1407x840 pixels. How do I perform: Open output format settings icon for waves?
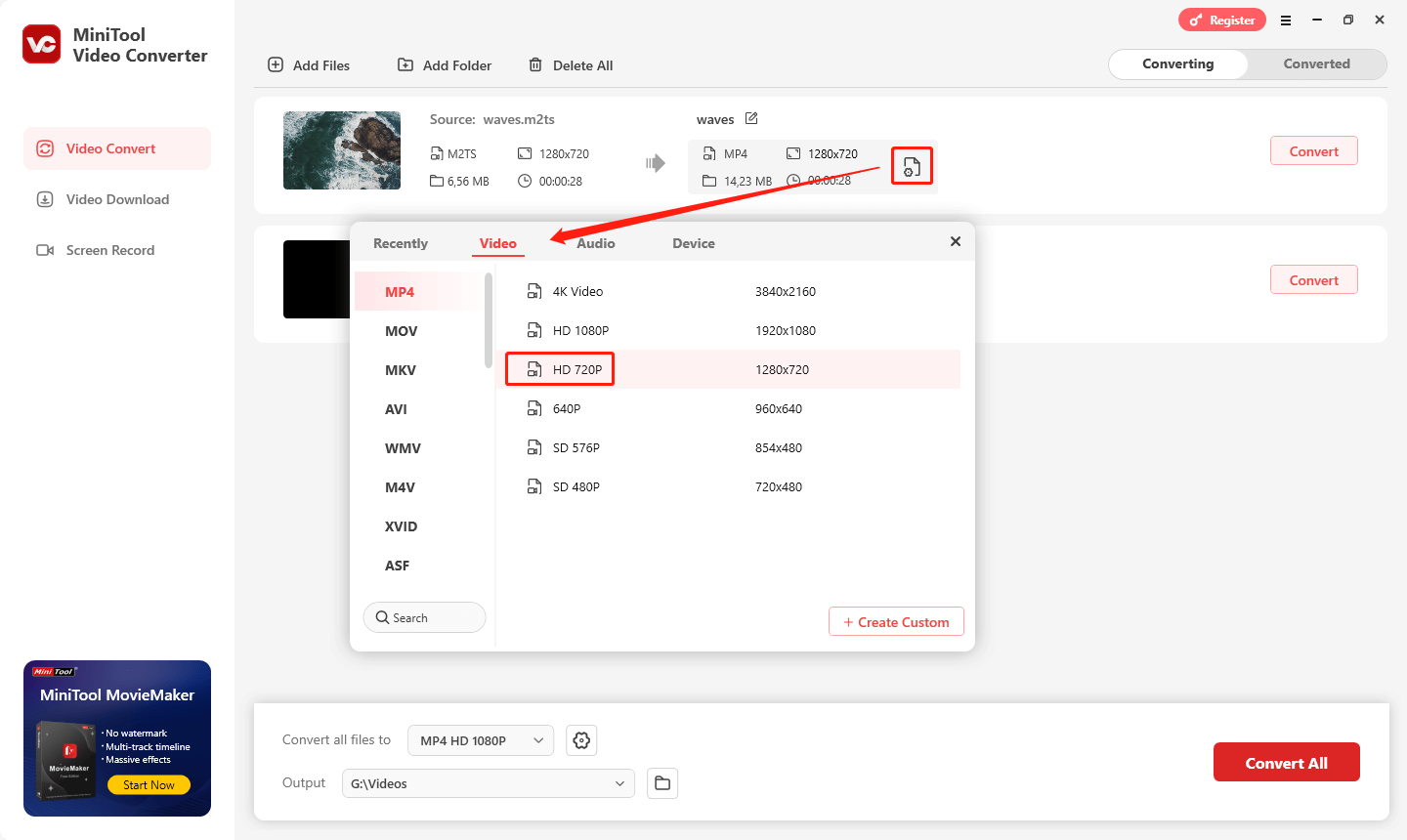pos(912,166)
